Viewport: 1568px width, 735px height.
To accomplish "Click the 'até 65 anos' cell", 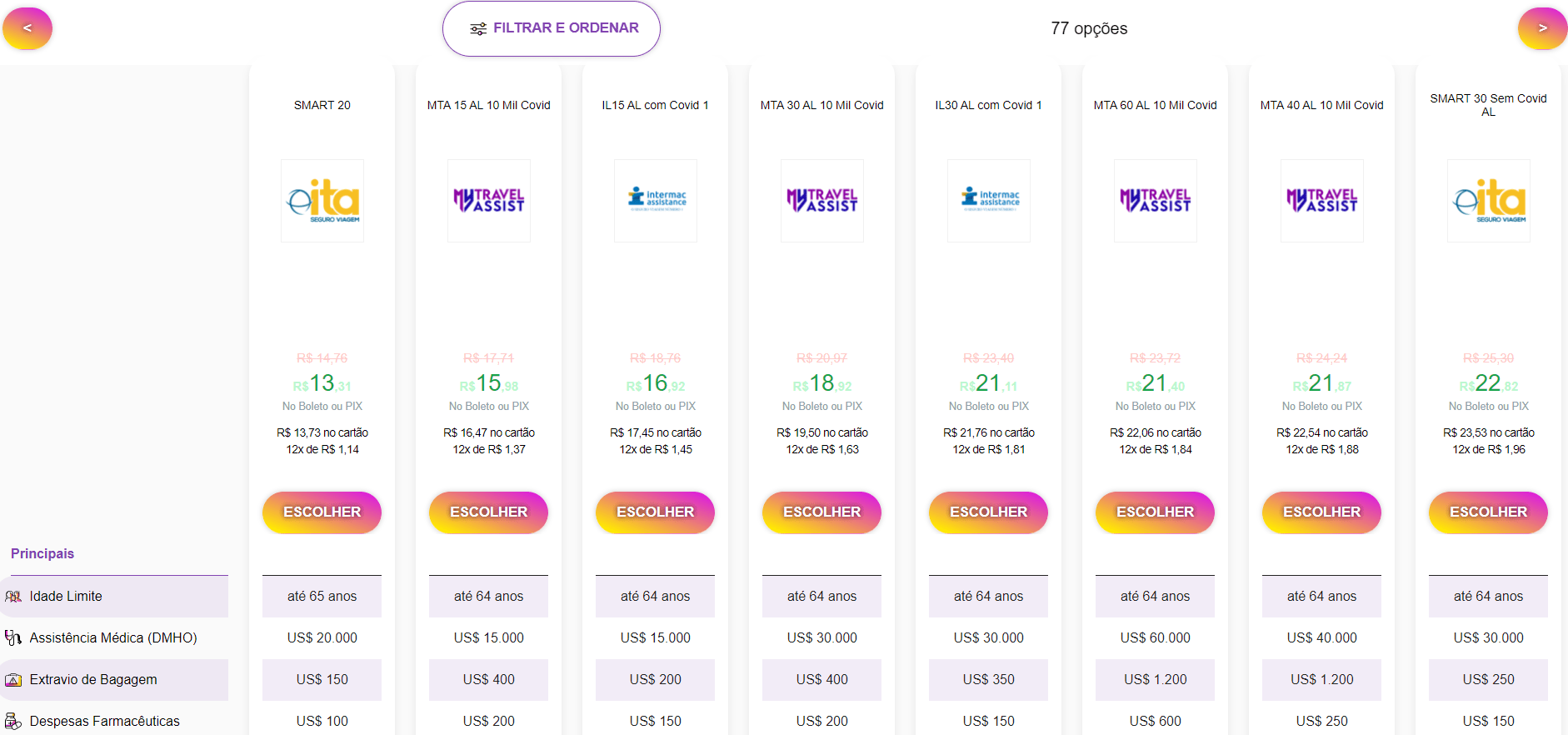I will 322,597.
